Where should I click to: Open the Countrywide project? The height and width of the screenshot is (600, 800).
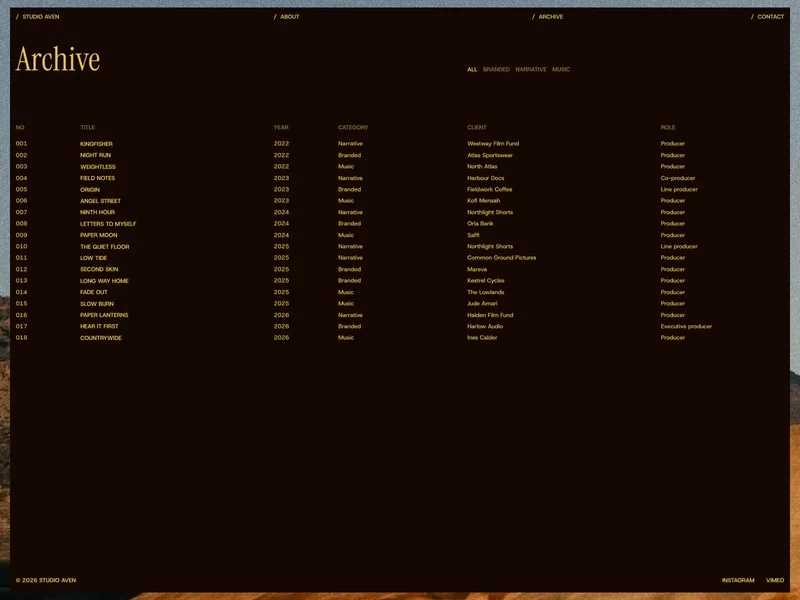point(101,338)
